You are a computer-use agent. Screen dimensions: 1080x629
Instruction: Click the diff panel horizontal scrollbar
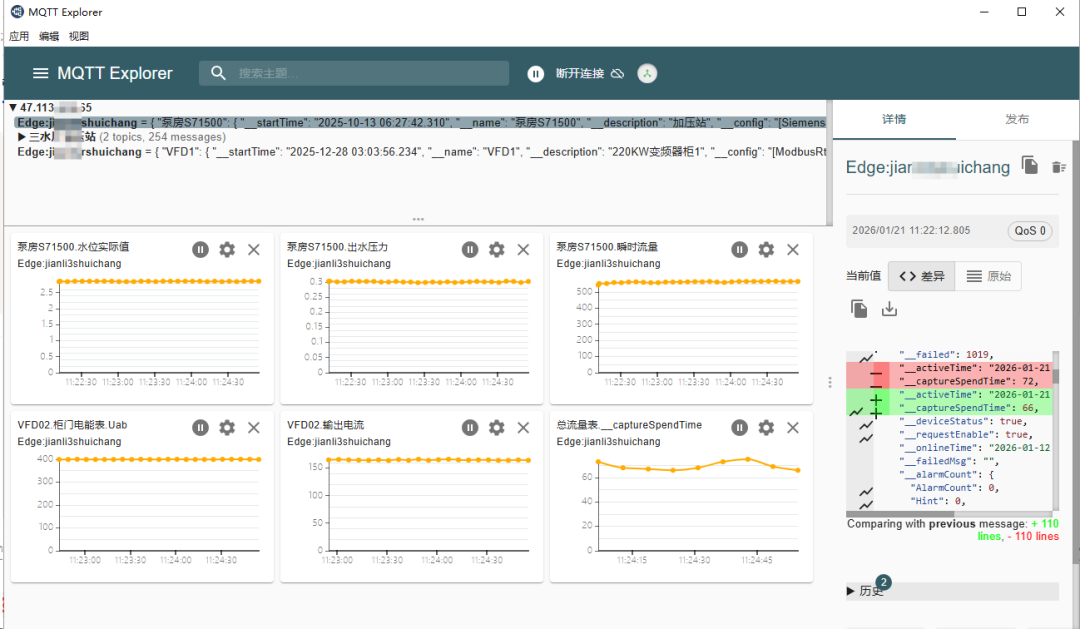[900, 514]
